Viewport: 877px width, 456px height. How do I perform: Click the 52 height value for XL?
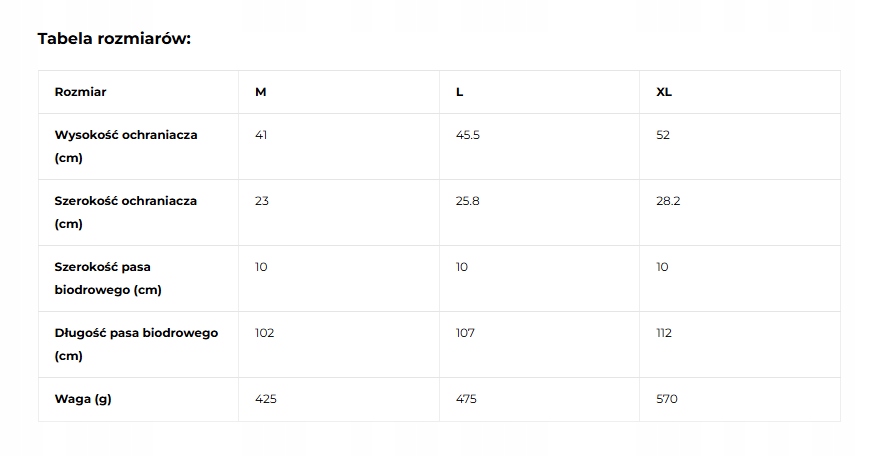[663, 135]
